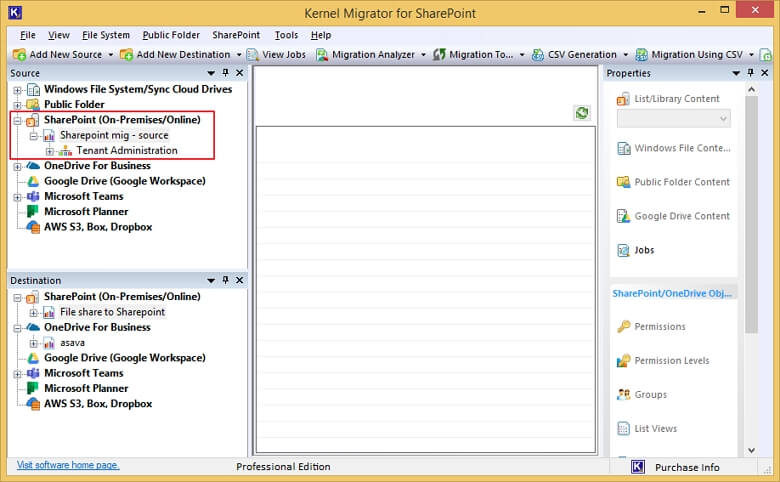Viewport: 780px width, 482px height.
Task: Click the Microsoft Planner icon in Source tree
Action: point(32,211)
